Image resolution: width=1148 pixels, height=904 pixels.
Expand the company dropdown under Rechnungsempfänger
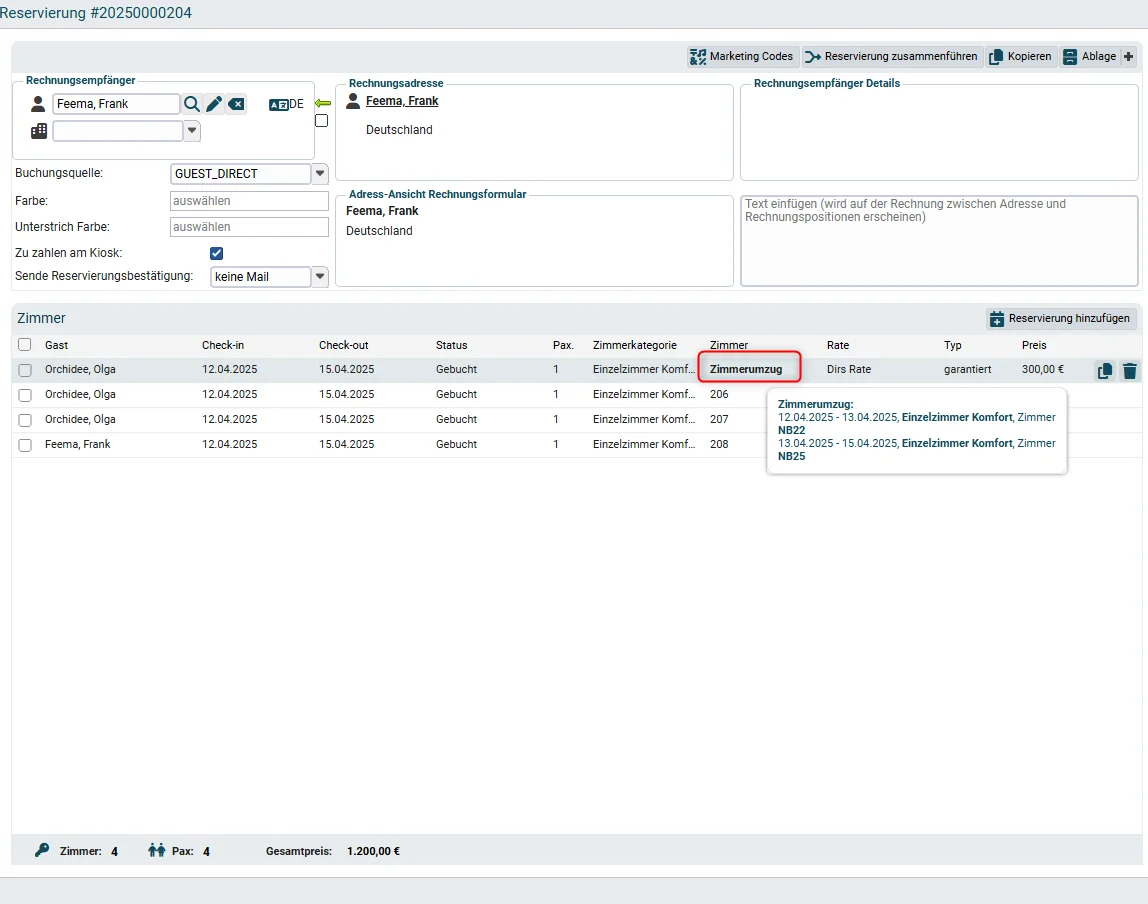pos(192,131)
